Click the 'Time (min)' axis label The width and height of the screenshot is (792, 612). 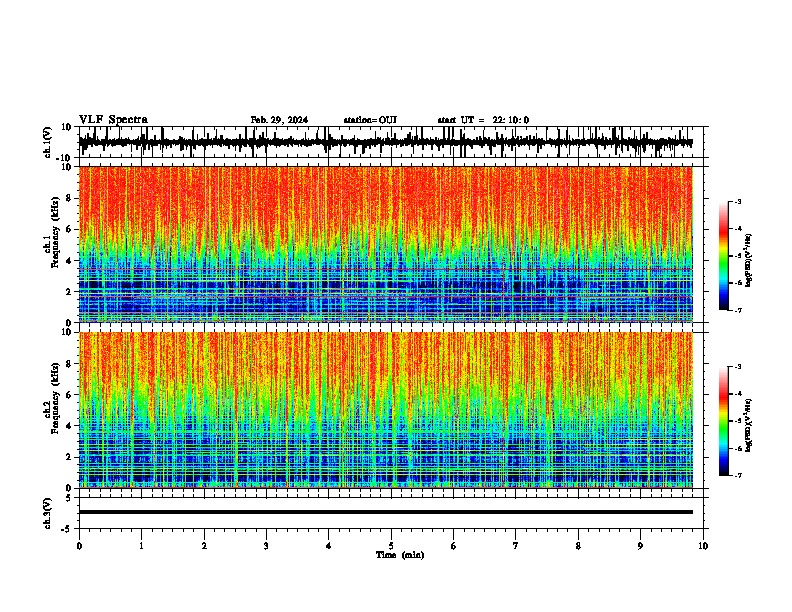(400, 555)
